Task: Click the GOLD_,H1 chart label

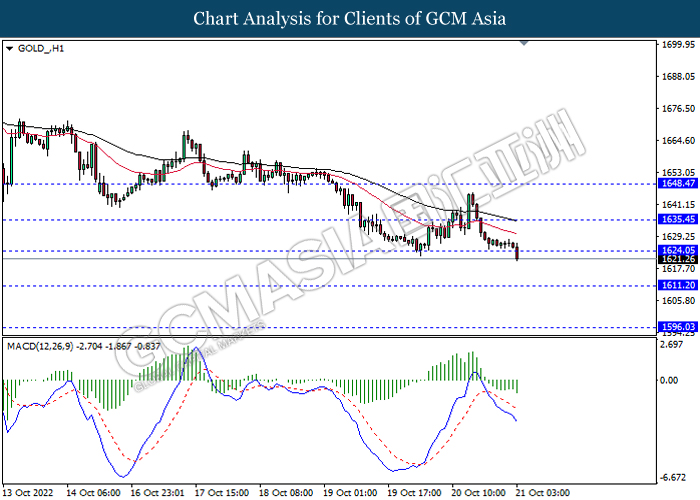Action: click(x=41, y=49)
